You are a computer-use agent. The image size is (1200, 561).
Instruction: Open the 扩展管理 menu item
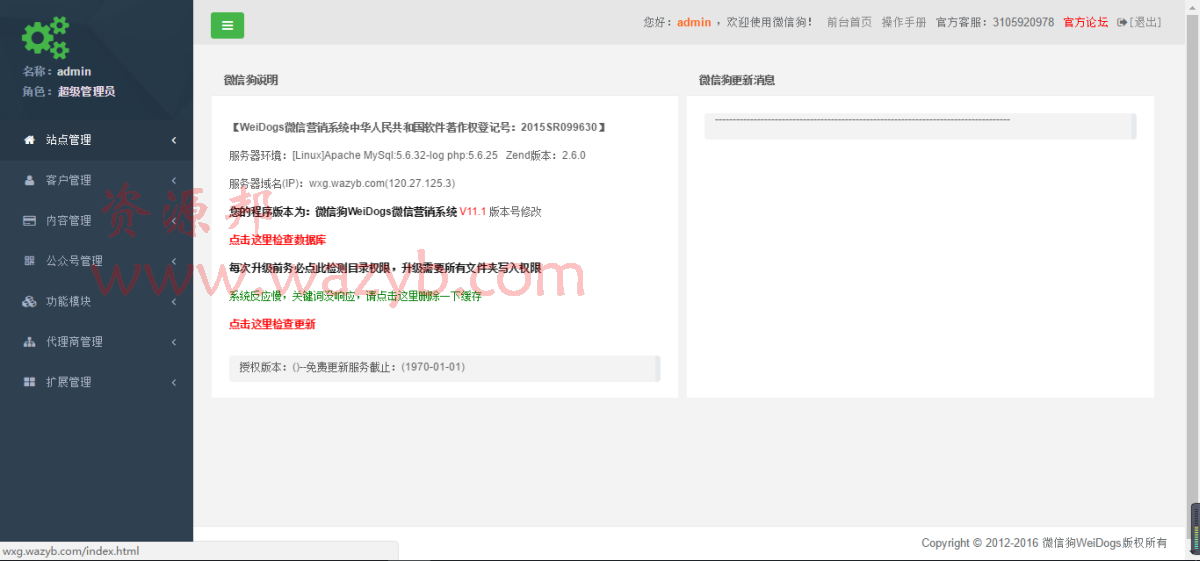[x=96, y=382]
